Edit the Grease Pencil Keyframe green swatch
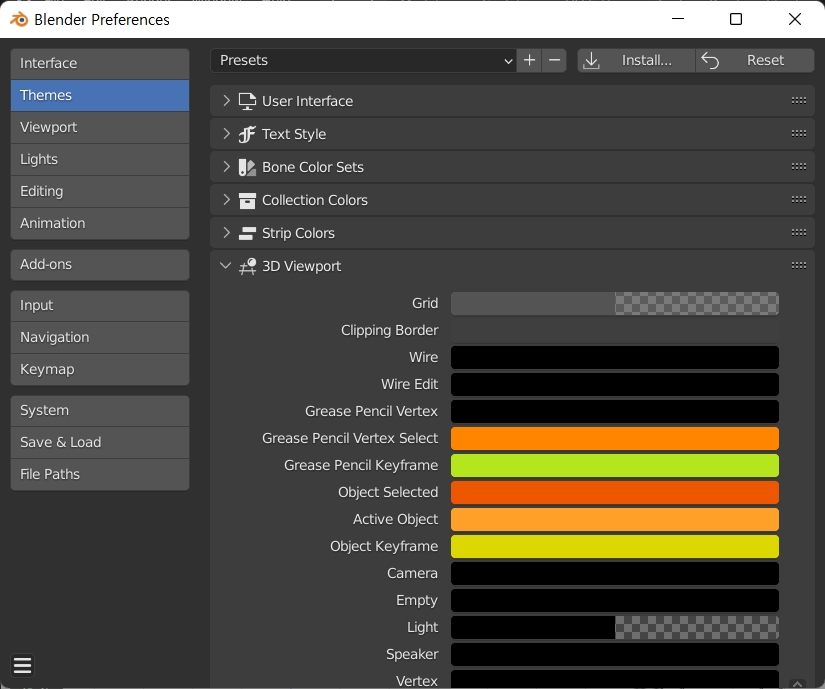Image resolution: width=825 pixels, height=689 pixels. pos(615,465)
